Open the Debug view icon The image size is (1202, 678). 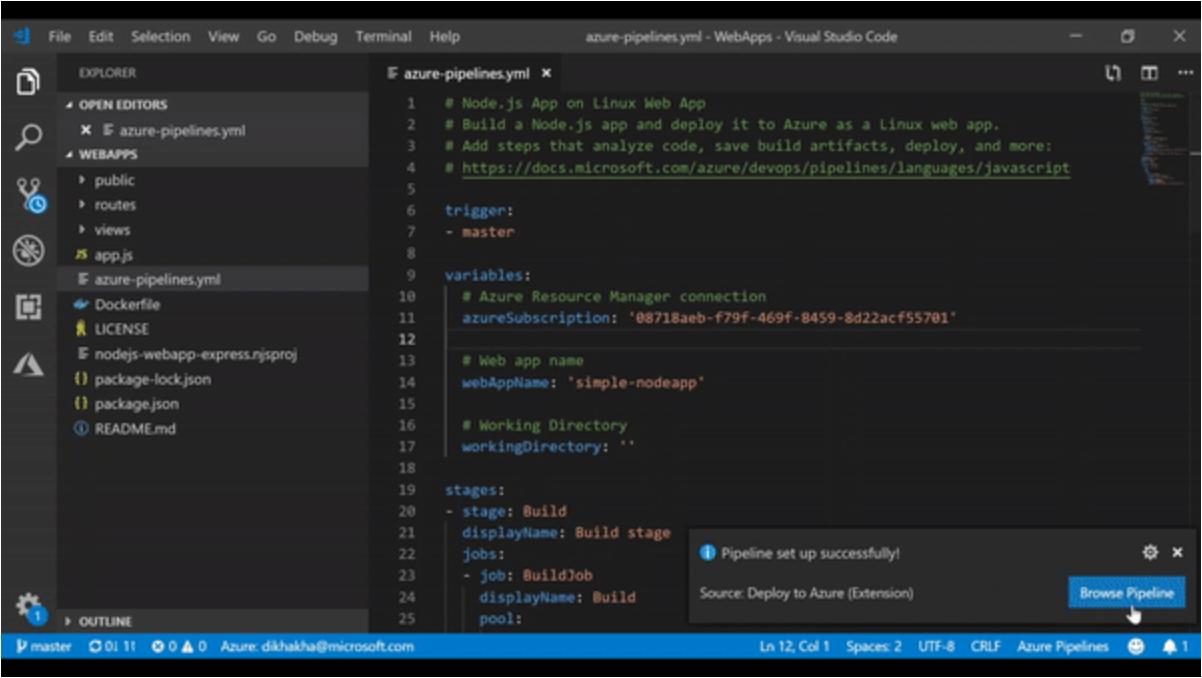click(x=28, y=250)
